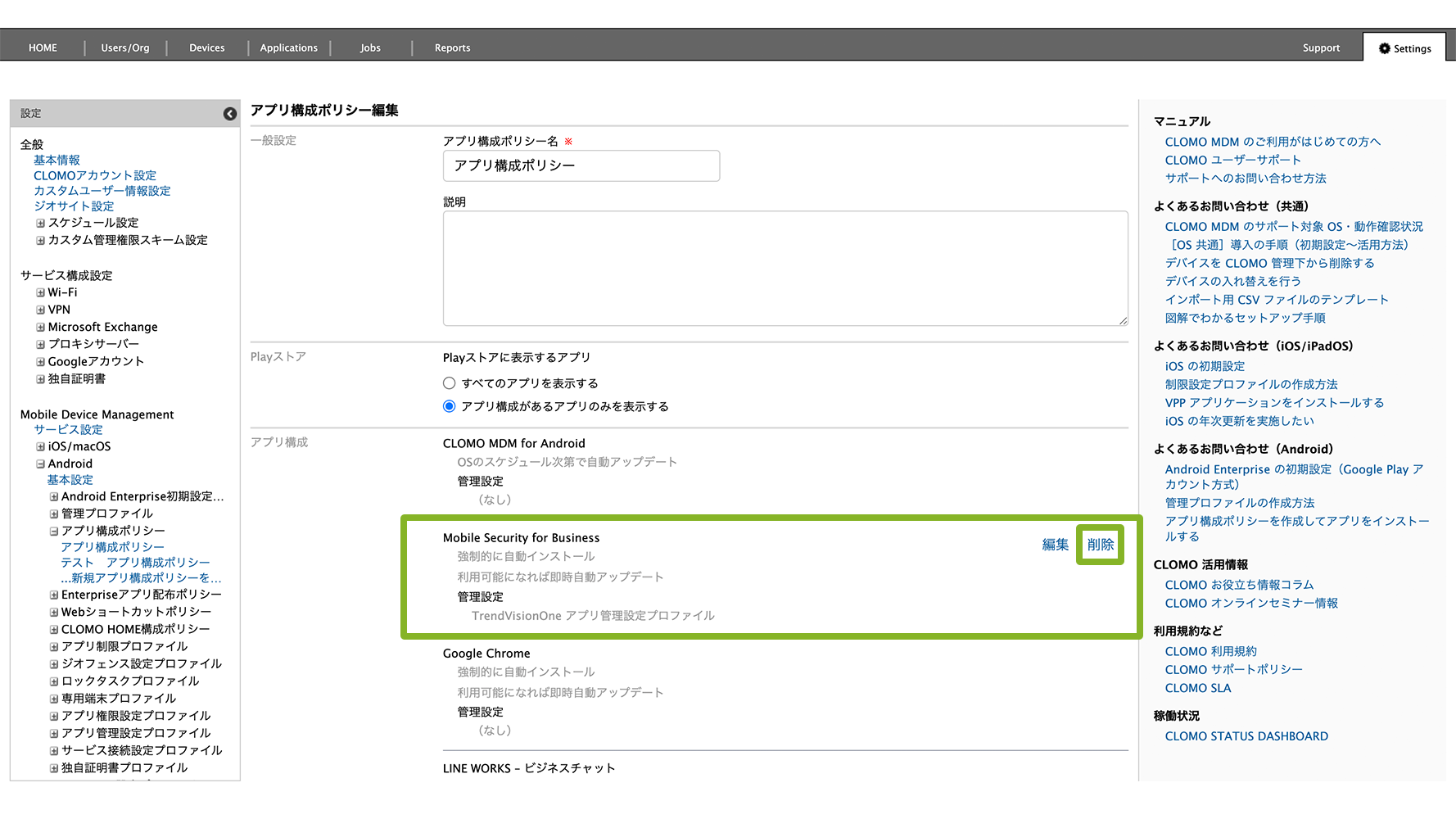
Task: Collapse the アプリ構成ポリシー tree node
Action: click(x=54, y=531)
